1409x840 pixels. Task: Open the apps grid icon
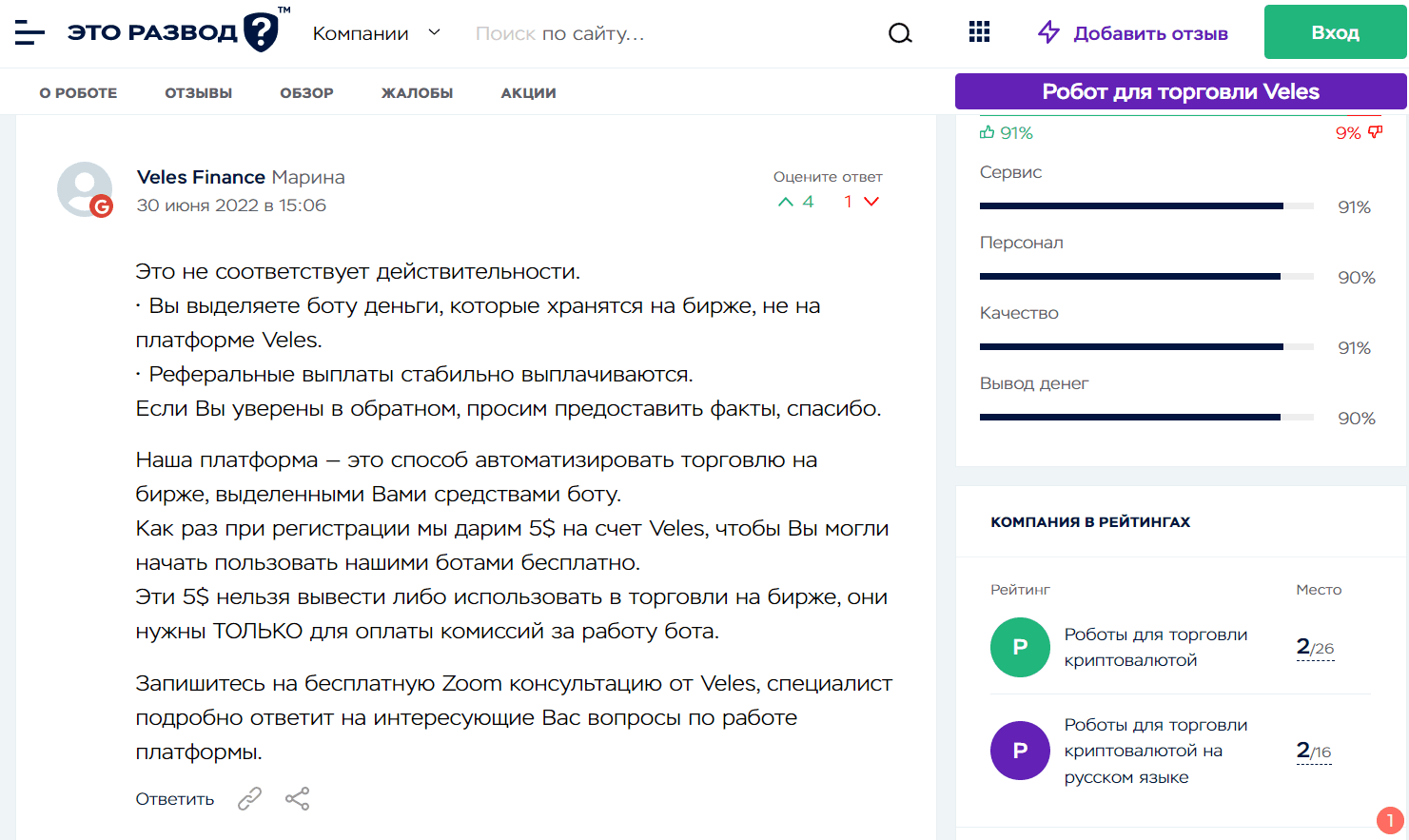pos(979,32)
